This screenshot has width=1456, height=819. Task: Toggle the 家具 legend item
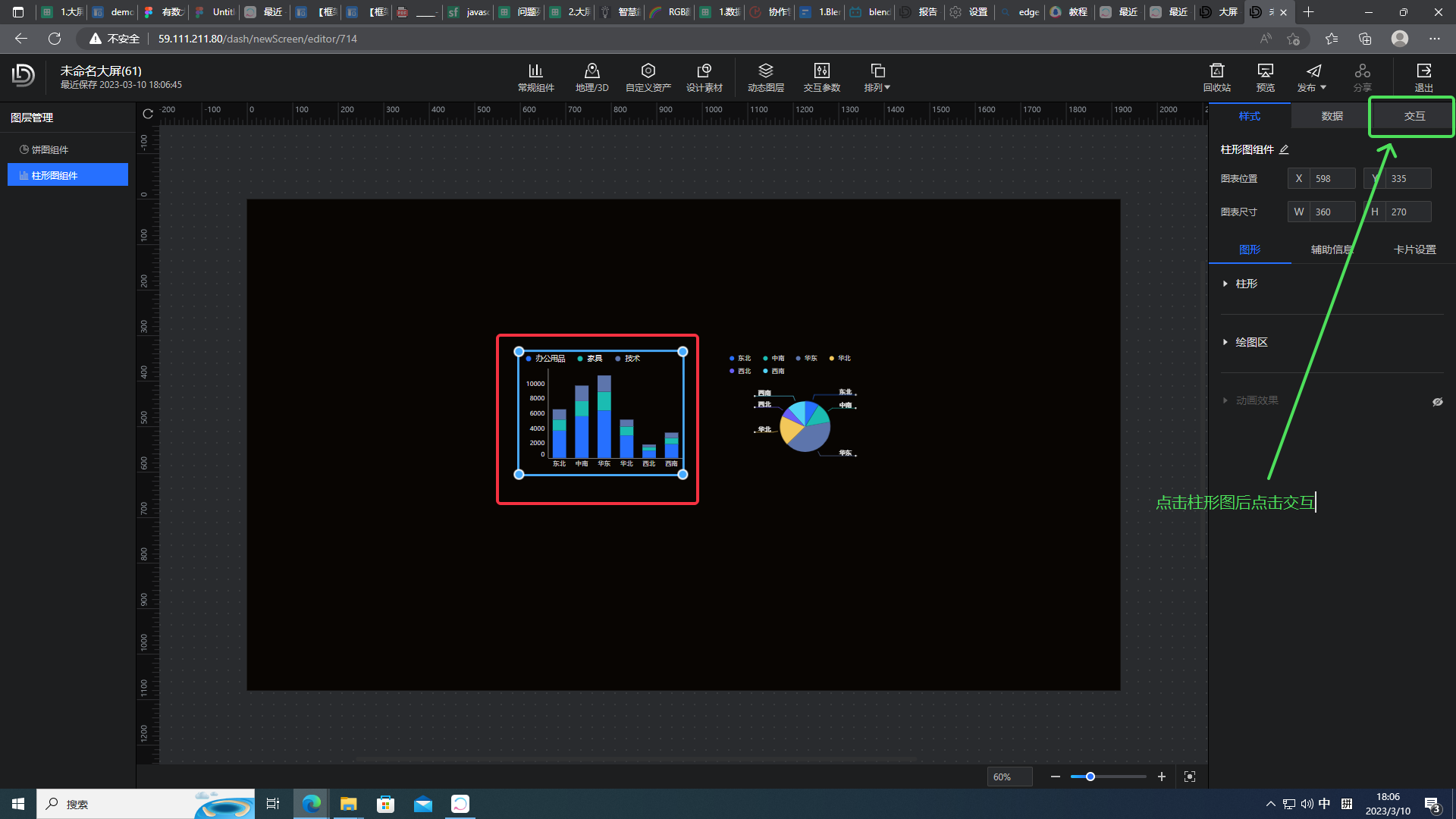pos(590,359)
